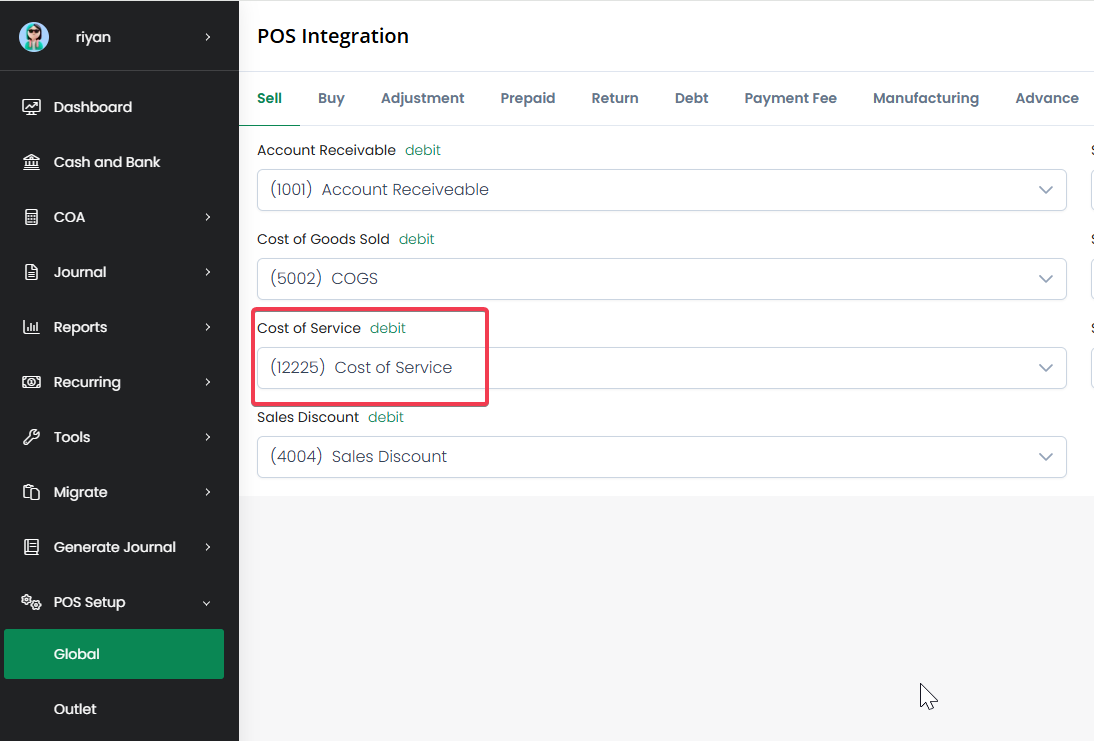
Task: Open the Account Receivable dropdown
Action: (661, 190)
